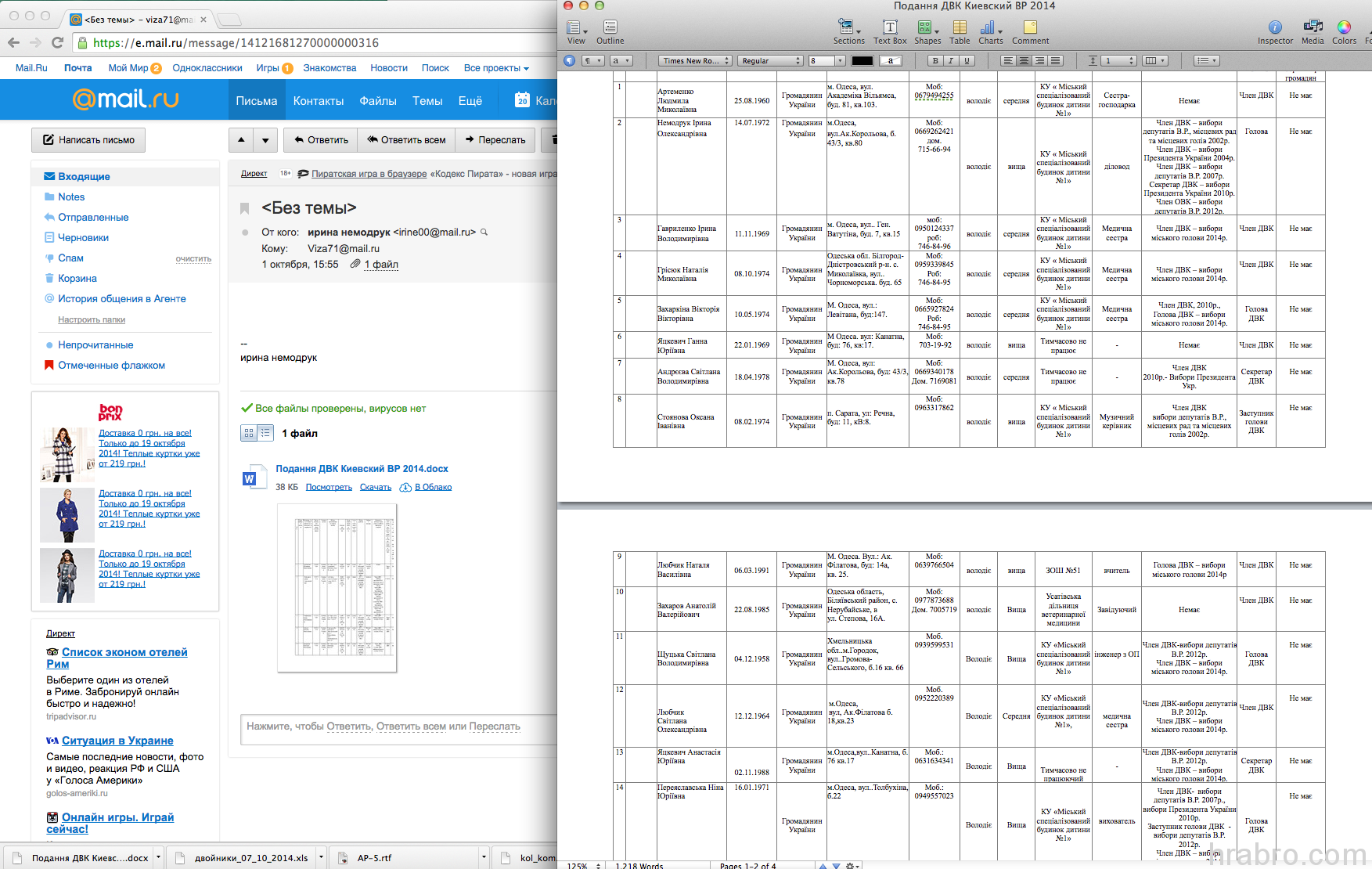The image size is (1372, 869).
Task: Click the black text color swatch
Action: point(862,61)
